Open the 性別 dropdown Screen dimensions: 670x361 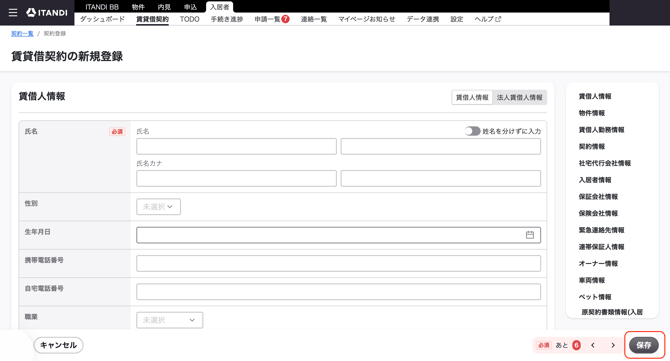[x=159, y=207]
